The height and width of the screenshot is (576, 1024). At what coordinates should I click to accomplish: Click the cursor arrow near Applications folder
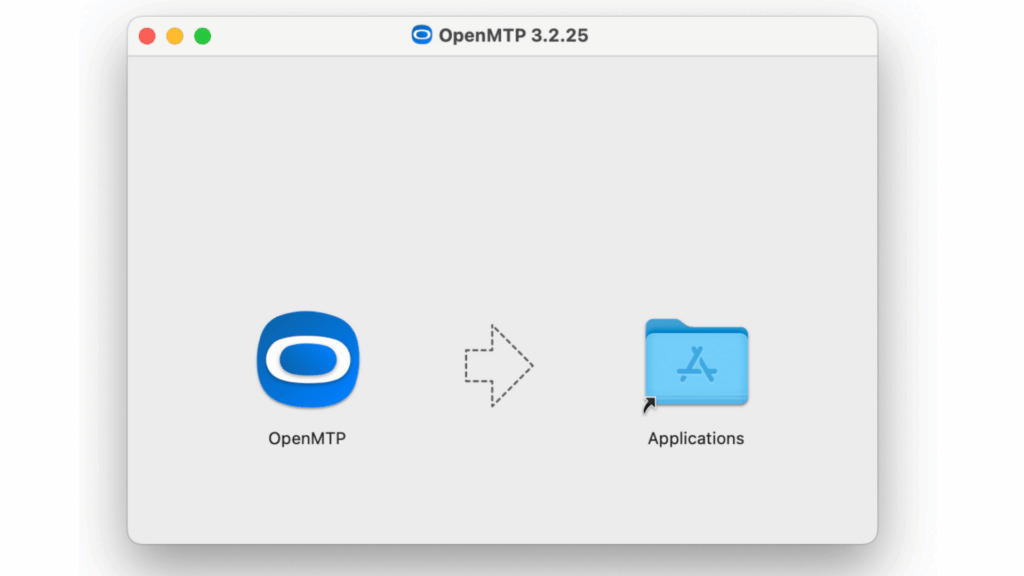[651, 403]
